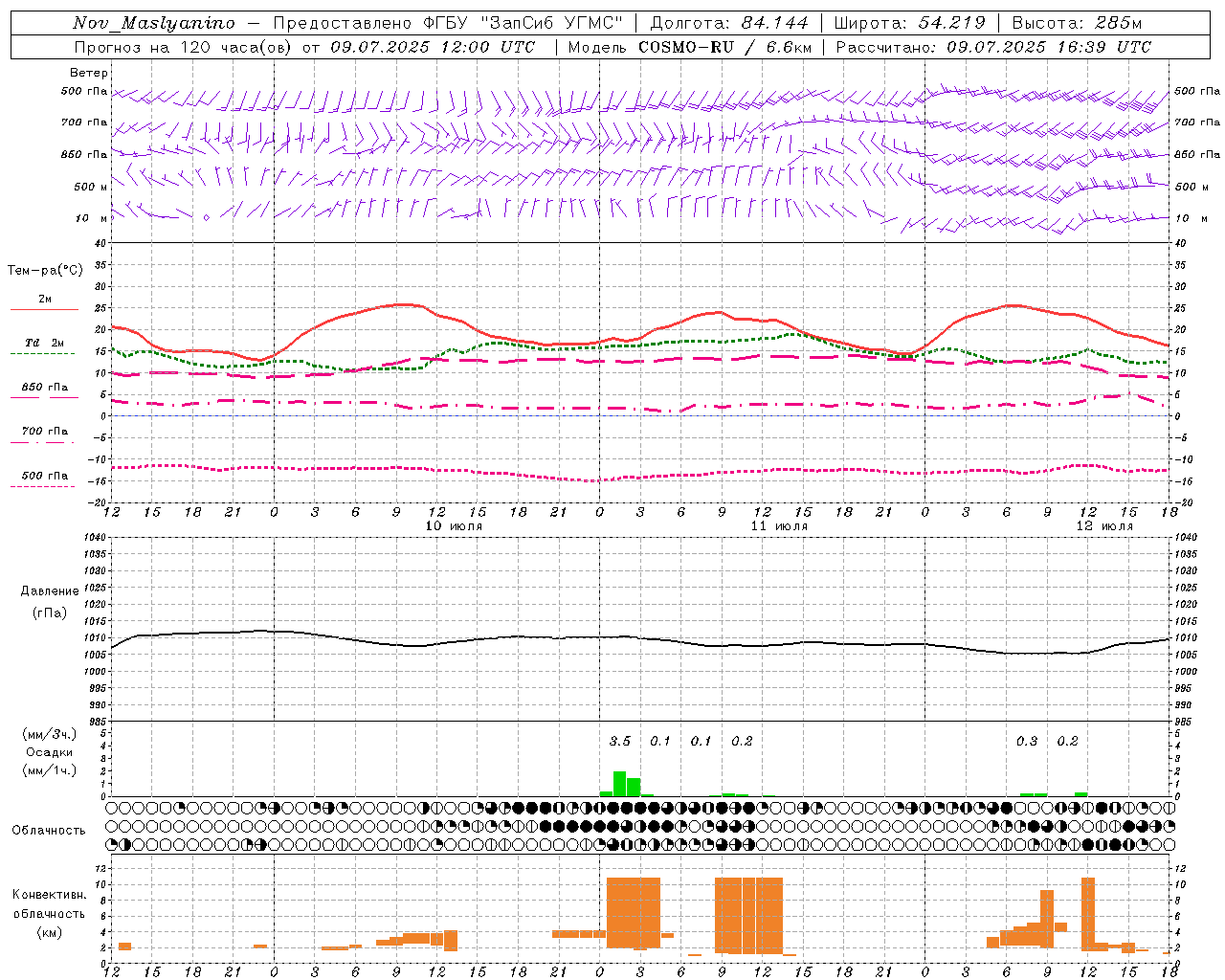Click the Td 2м legend entry
Image resolution: width=1225 pixels, height=980 pixels.
(44, 343)
